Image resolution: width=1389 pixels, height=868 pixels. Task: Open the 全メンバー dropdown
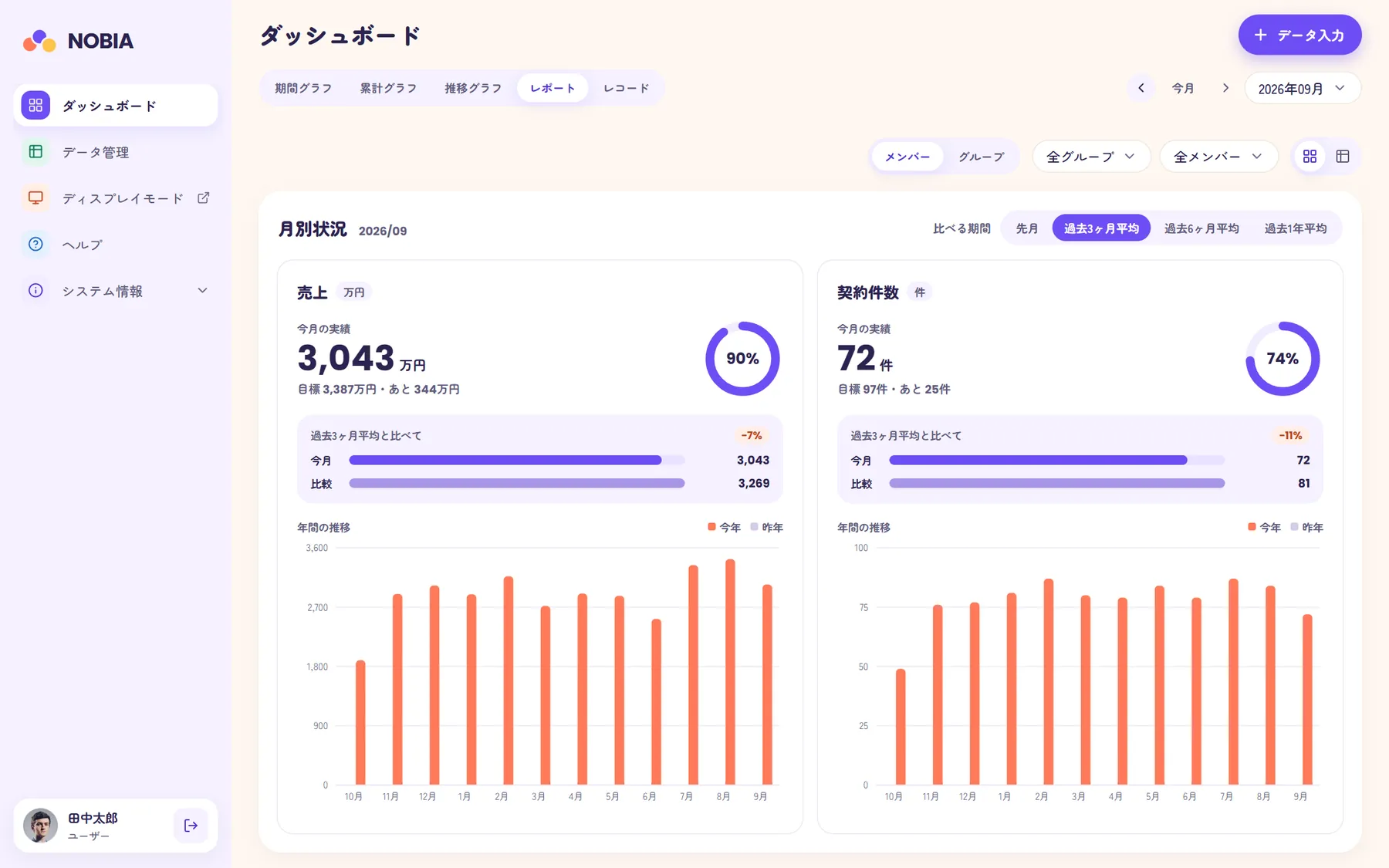tap(1218, 157)
